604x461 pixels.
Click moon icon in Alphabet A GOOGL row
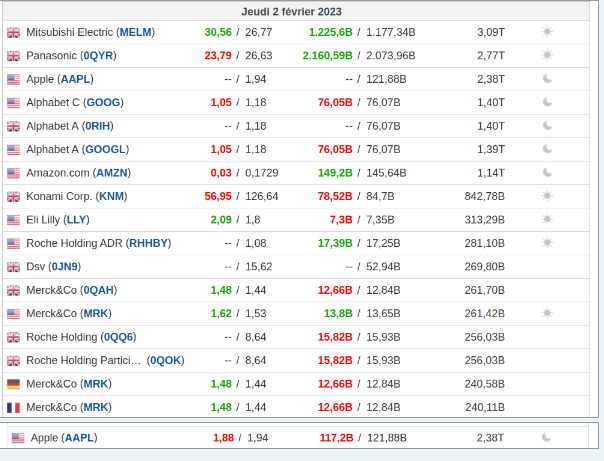pos(547,149)
